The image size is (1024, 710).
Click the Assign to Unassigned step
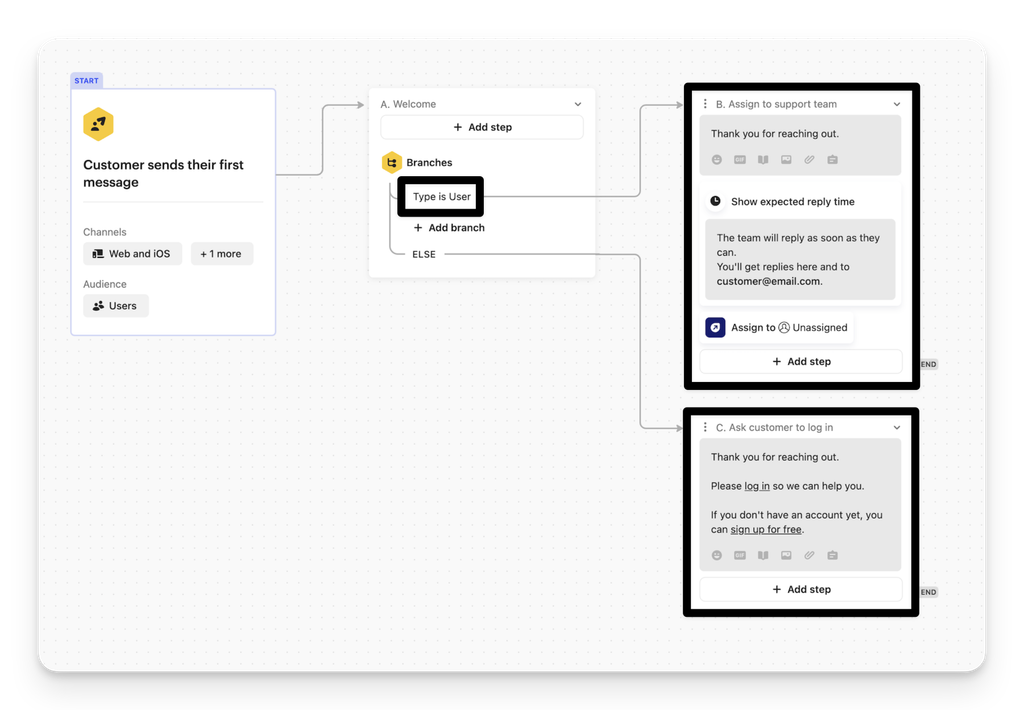(776, 327)
